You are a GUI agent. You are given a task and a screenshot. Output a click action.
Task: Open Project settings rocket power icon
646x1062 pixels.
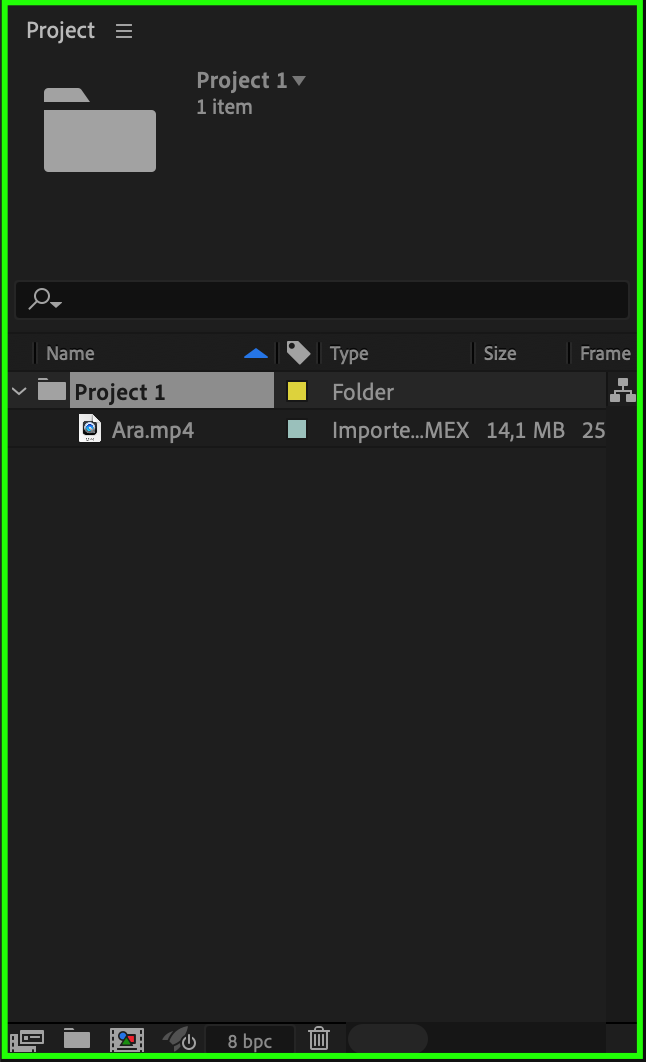pos(179,1039)
